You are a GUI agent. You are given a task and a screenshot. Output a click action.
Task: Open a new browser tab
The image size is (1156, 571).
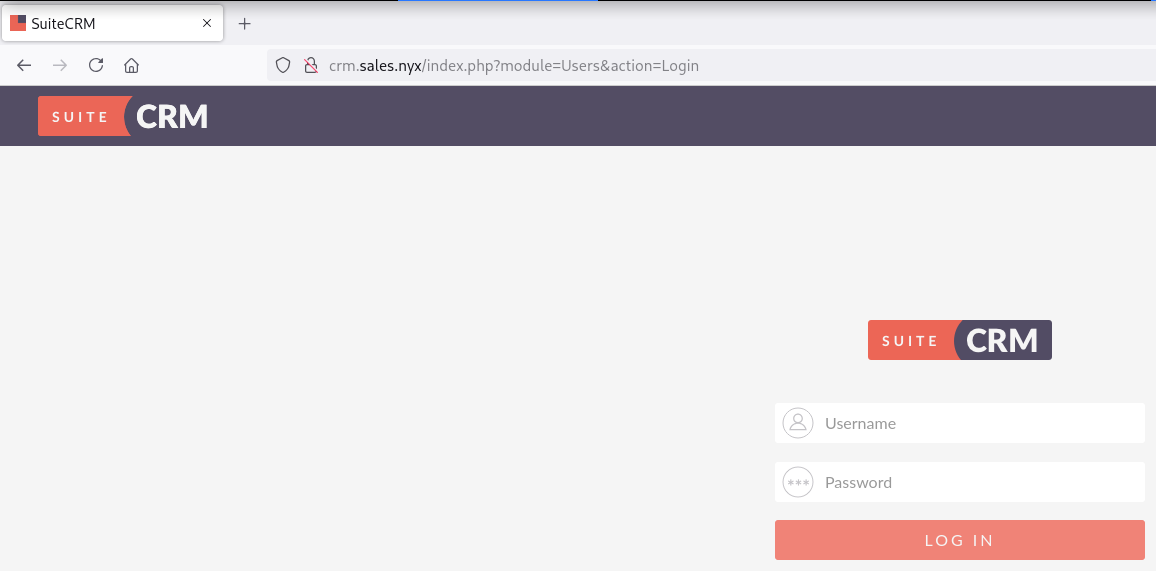tap(245, 23)
